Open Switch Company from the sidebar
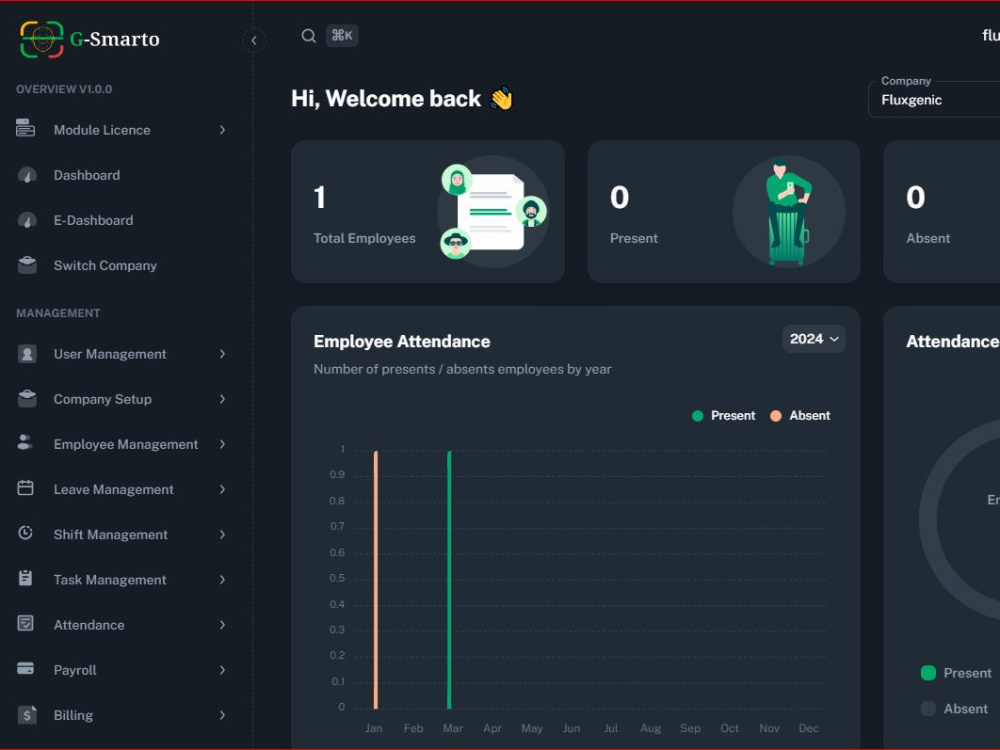The height and width of the screenshot is (750, 1000). tap(105, 265)
